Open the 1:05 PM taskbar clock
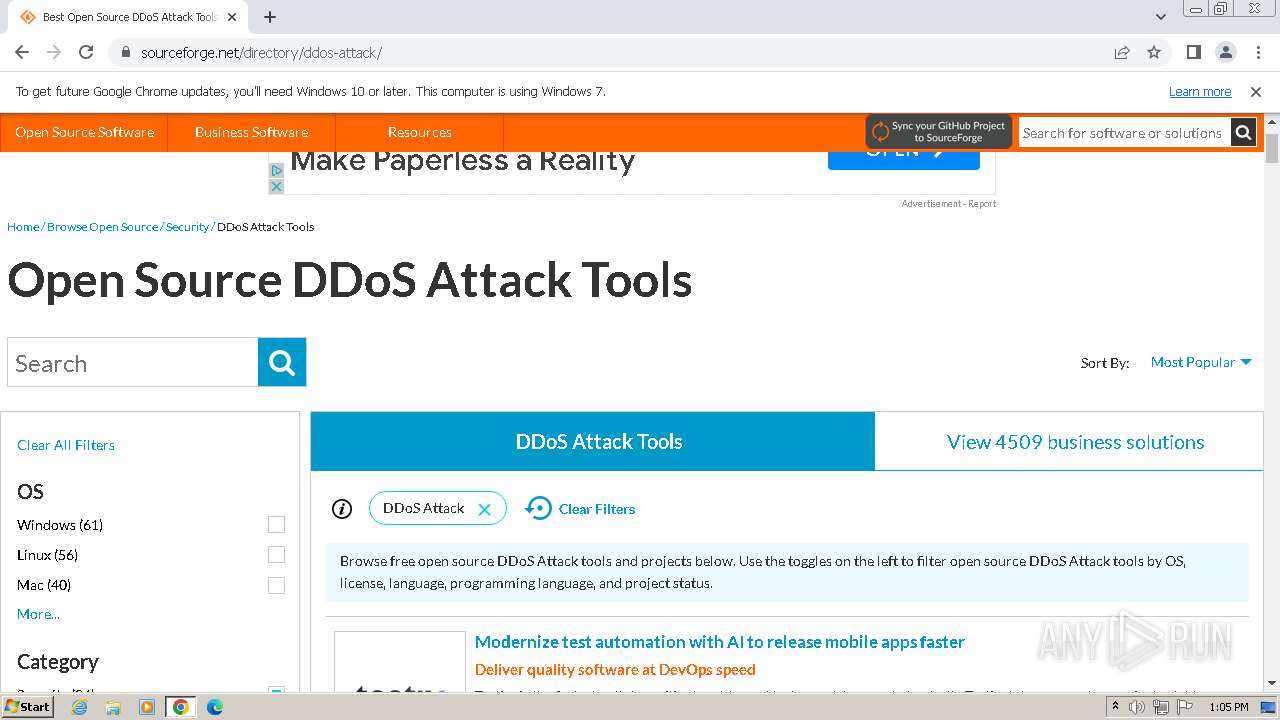Screen dimensions: 1280x720 (x=1229, y=707)
